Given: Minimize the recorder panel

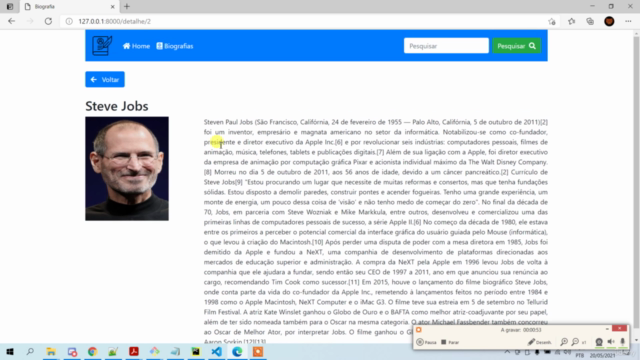Looking at the screenshot, I should (607, 329).
